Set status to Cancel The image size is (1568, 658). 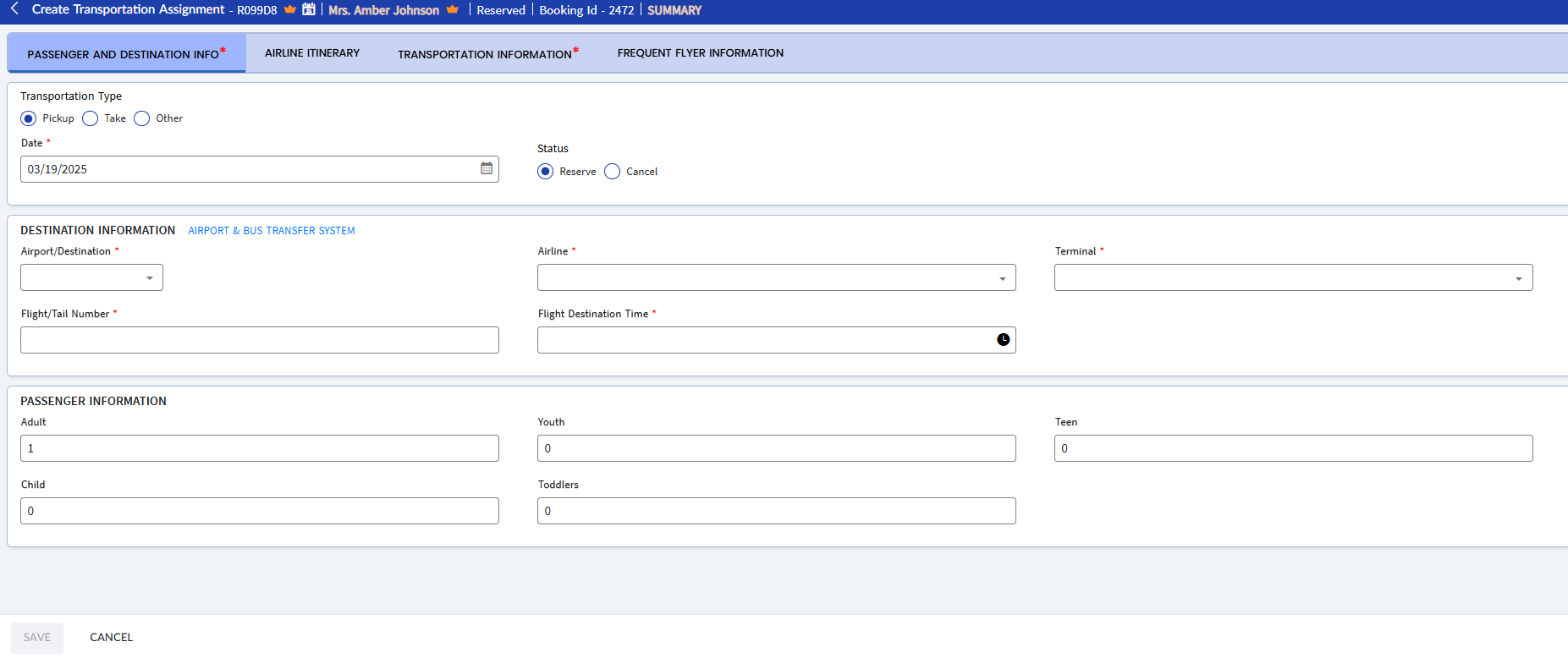point(613,172)
